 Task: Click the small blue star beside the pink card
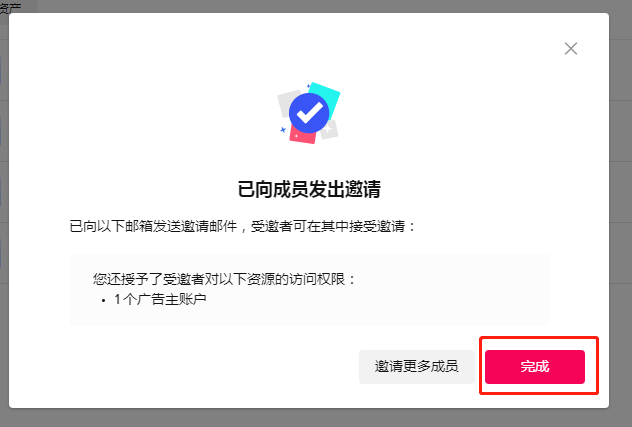pos(283,130)
